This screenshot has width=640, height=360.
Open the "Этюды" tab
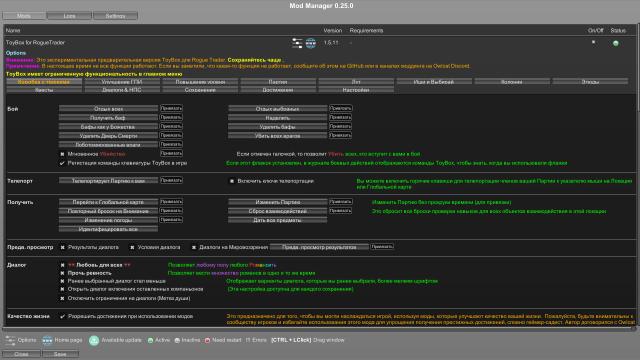tap(590, 82)
